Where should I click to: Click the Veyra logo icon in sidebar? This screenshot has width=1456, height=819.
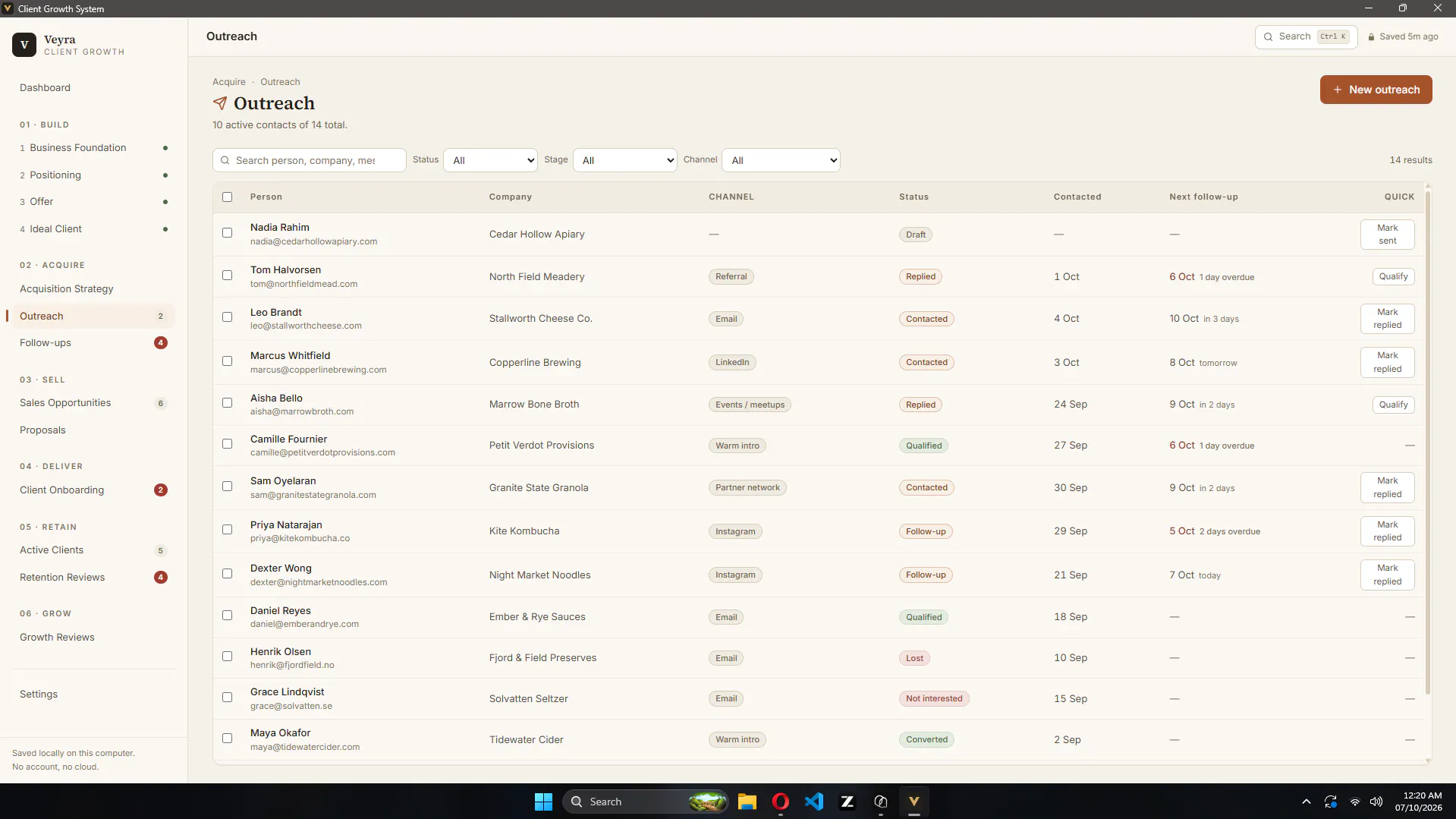[x=24, y=45]
